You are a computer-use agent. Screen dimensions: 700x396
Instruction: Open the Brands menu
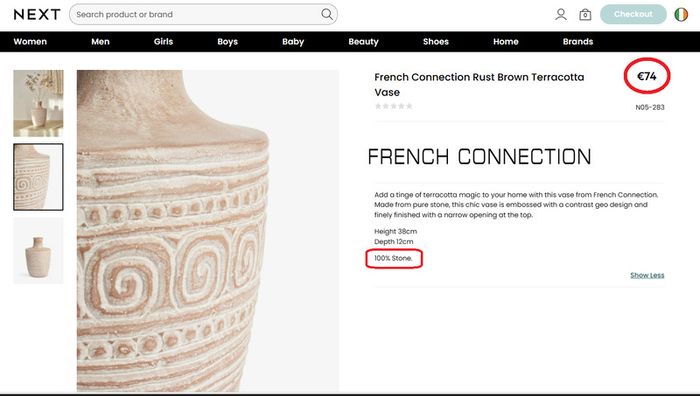tap(578, 42)
